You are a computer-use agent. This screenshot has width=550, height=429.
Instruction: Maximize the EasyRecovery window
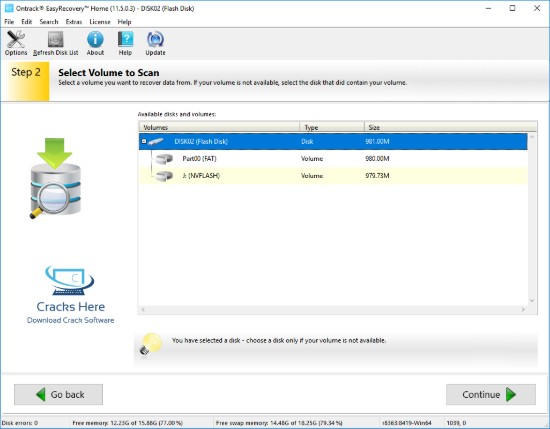point(512,8)
